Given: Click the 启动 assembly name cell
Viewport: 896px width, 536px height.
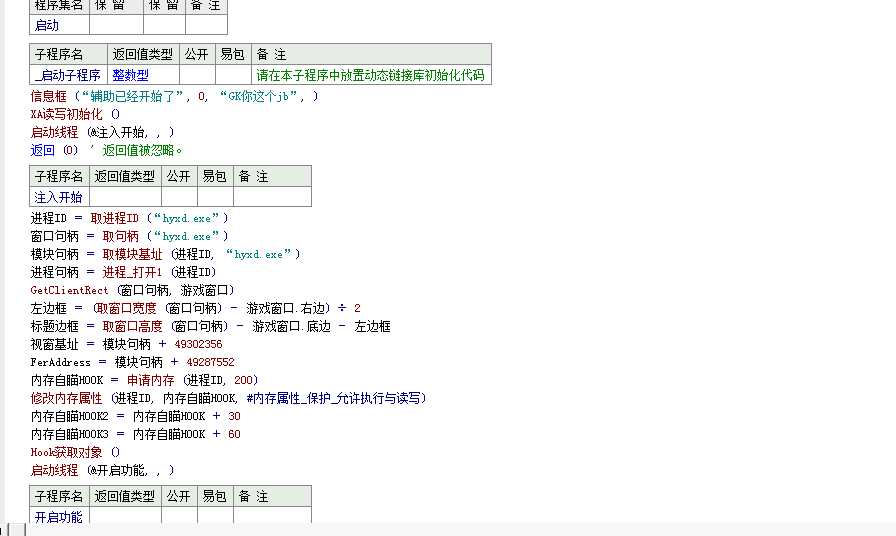Looking at the screenshot, I should tap(59, 25).
